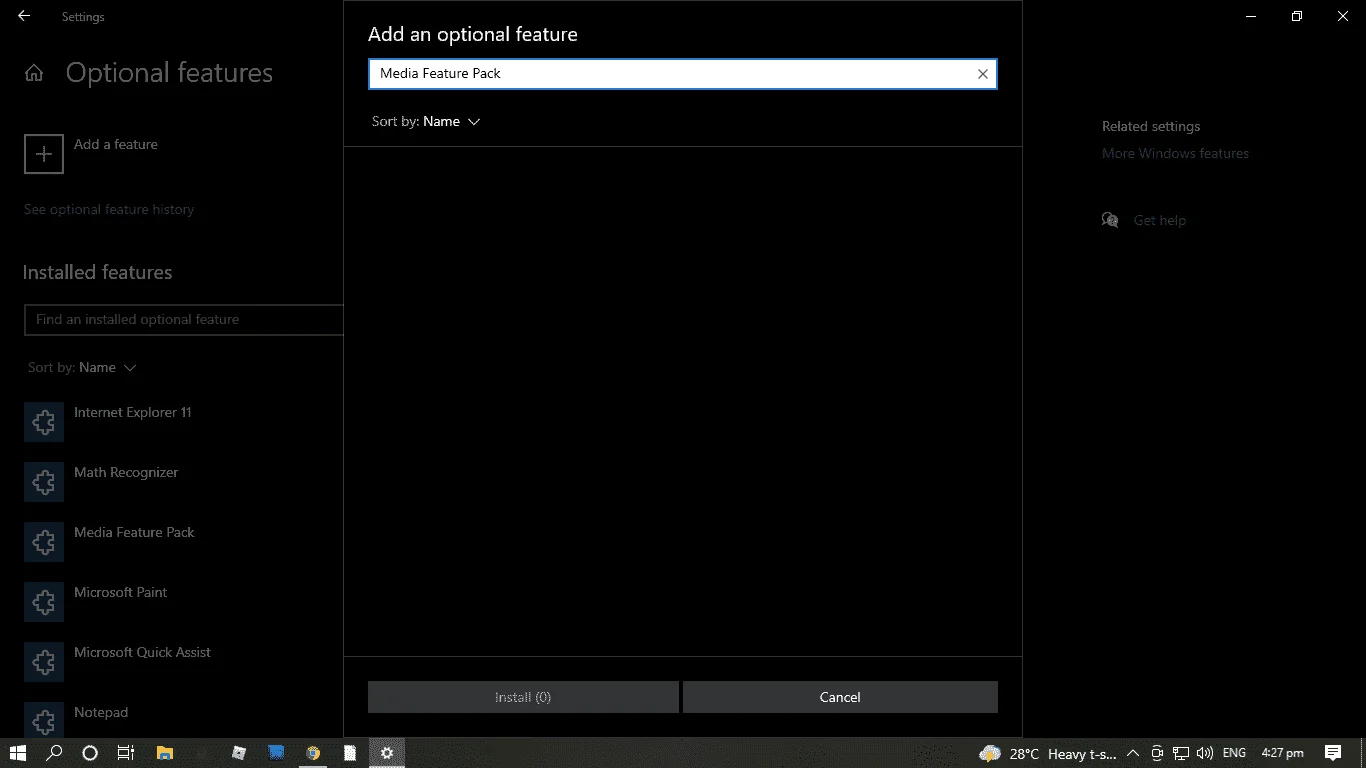Click the tilted square app icon in taskbar
The image size is (1366, 768).
tap(239, 753)
